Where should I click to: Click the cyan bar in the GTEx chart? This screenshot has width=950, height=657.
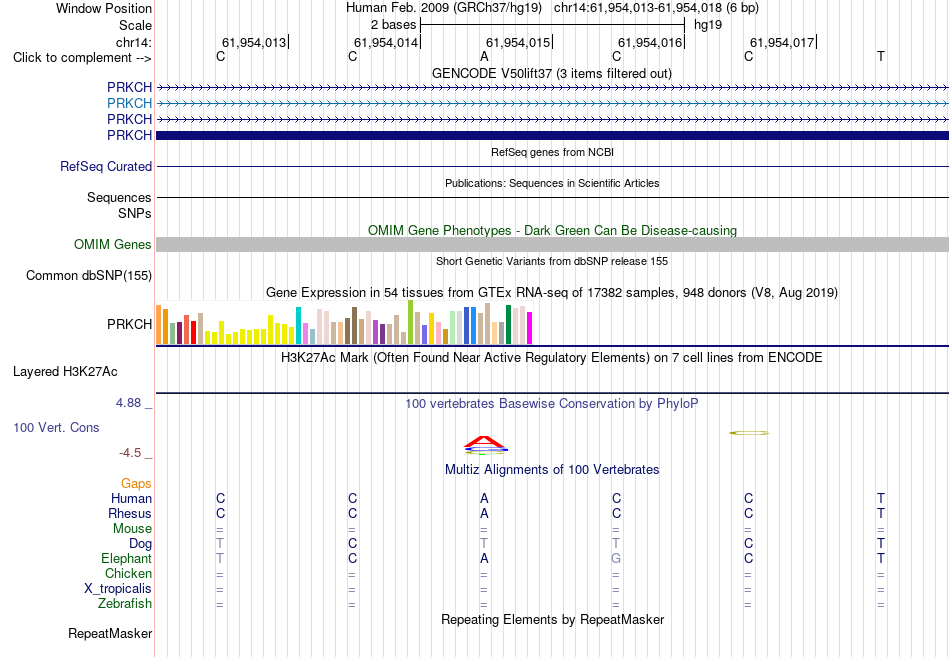tap(298, 325)
